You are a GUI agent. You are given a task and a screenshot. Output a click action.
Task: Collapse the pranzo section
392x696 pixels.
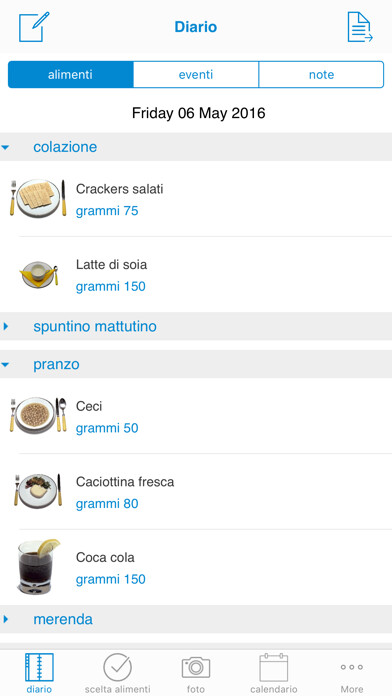click(196, 364)
